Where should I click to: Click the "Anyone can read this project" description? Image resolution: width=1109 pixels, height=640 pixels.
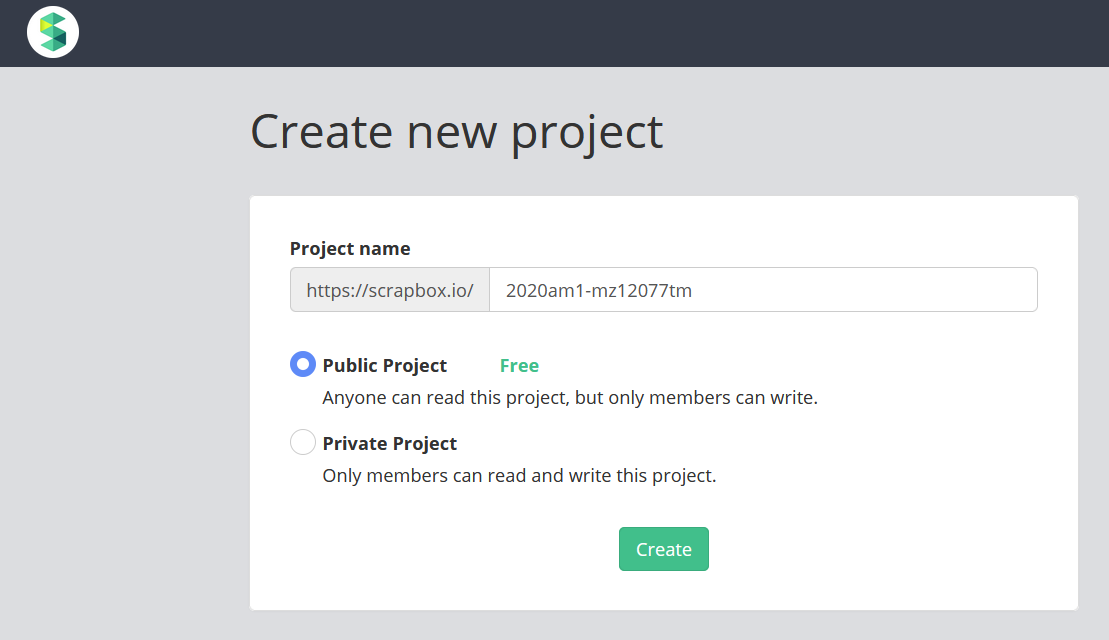point(570,398)
